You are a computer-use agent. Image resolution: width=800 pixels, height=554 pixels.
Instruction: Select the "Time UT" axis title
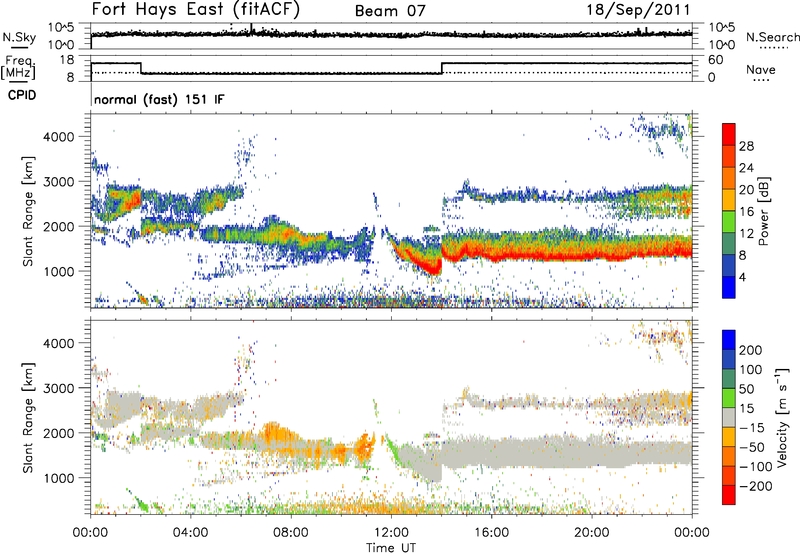point(391,548)
